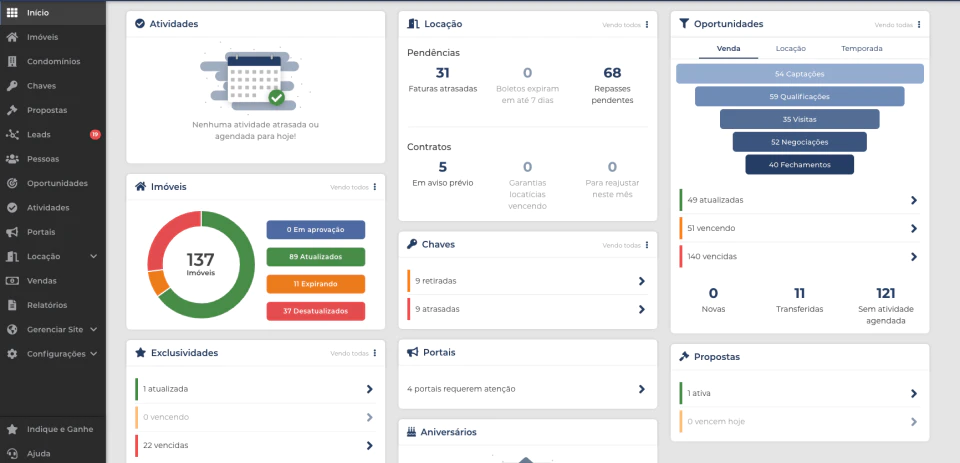Open the 9 atrasadas keys row
The image size is (960, 463).
click(527, 309)
